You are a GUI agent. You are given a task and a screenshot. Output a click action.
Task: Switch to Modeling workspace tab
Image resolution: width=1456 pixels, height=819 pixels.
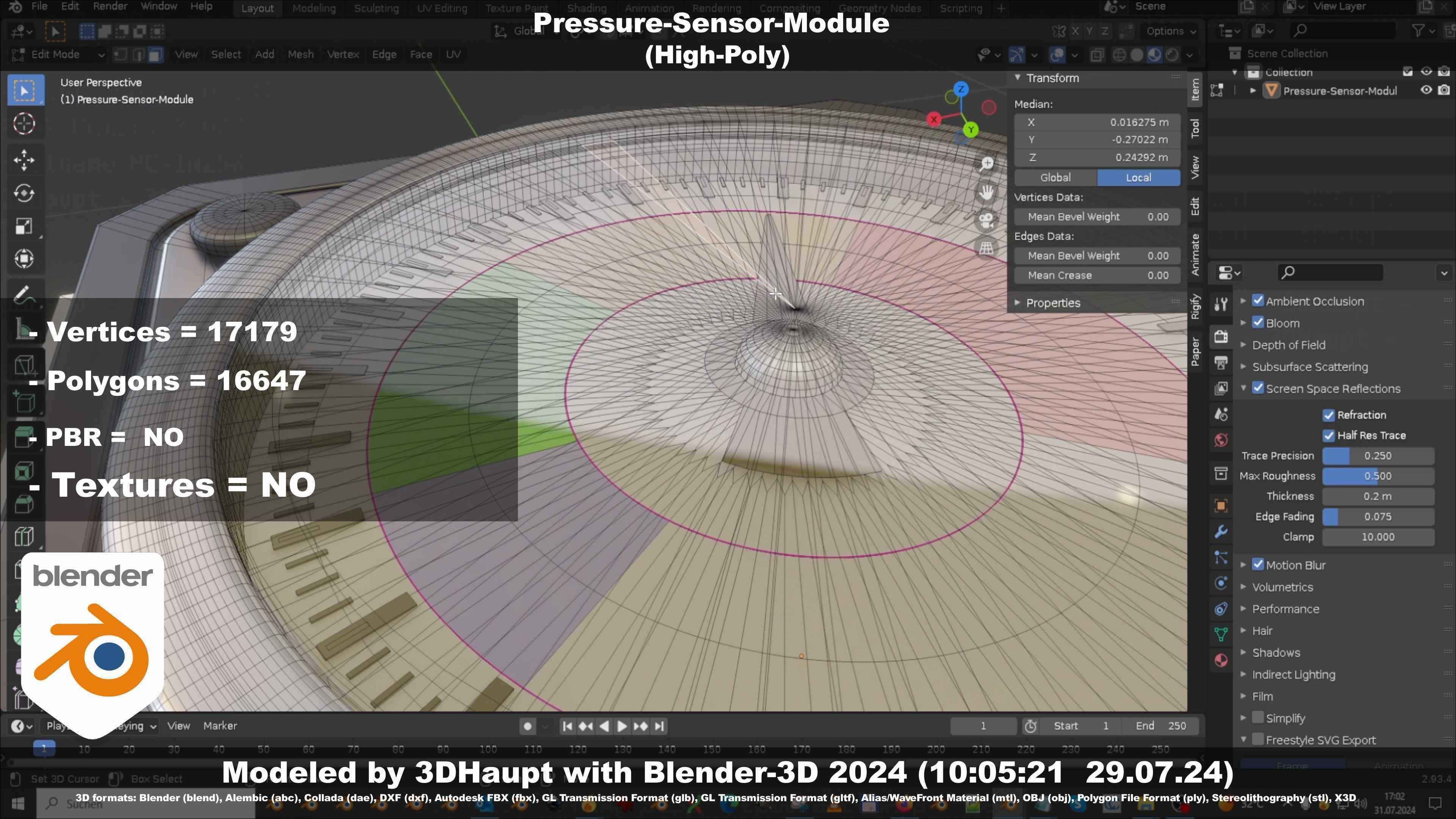pyautogui.click(x=314, y=8)
